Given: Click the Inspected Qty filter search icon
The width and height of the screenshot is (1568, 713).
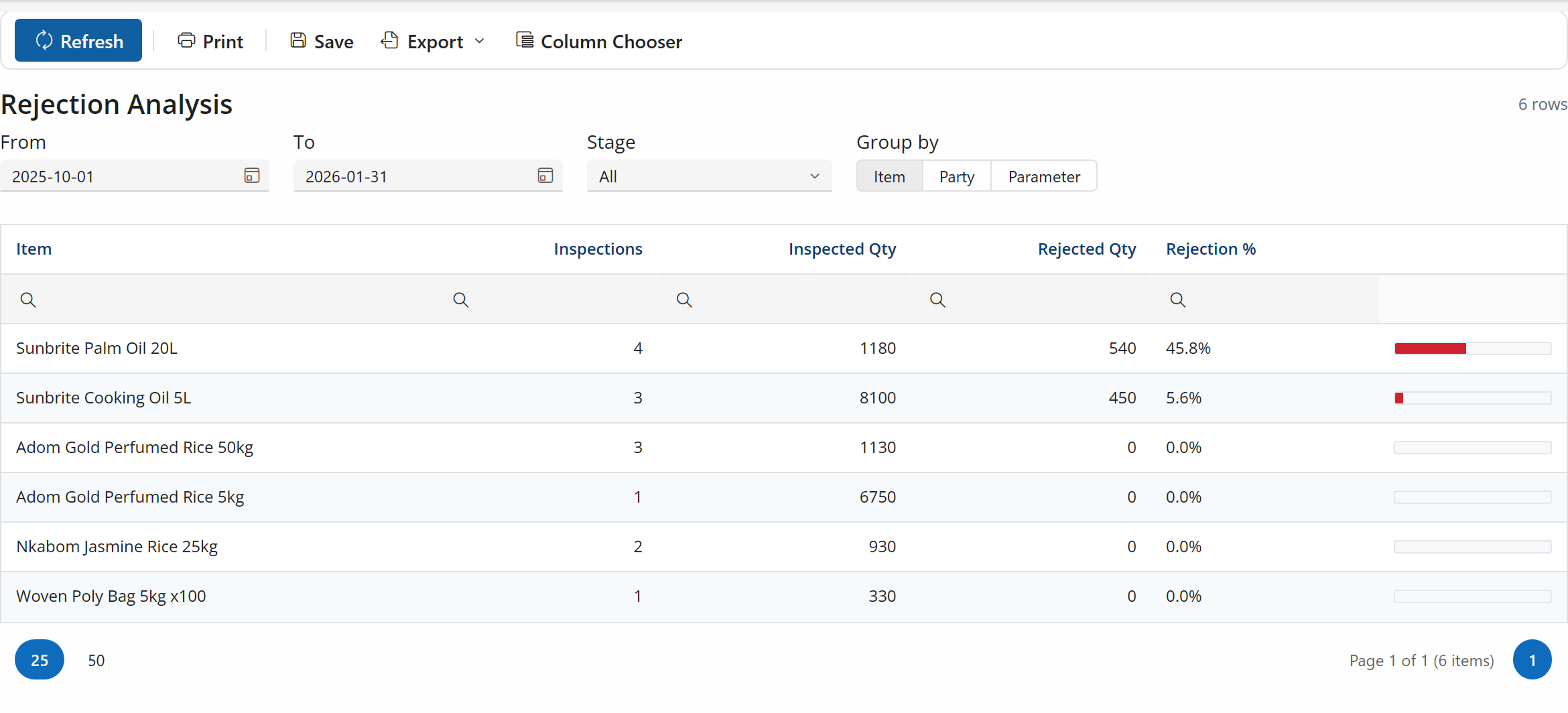Looking at the screenshot, I should [684, 300].
